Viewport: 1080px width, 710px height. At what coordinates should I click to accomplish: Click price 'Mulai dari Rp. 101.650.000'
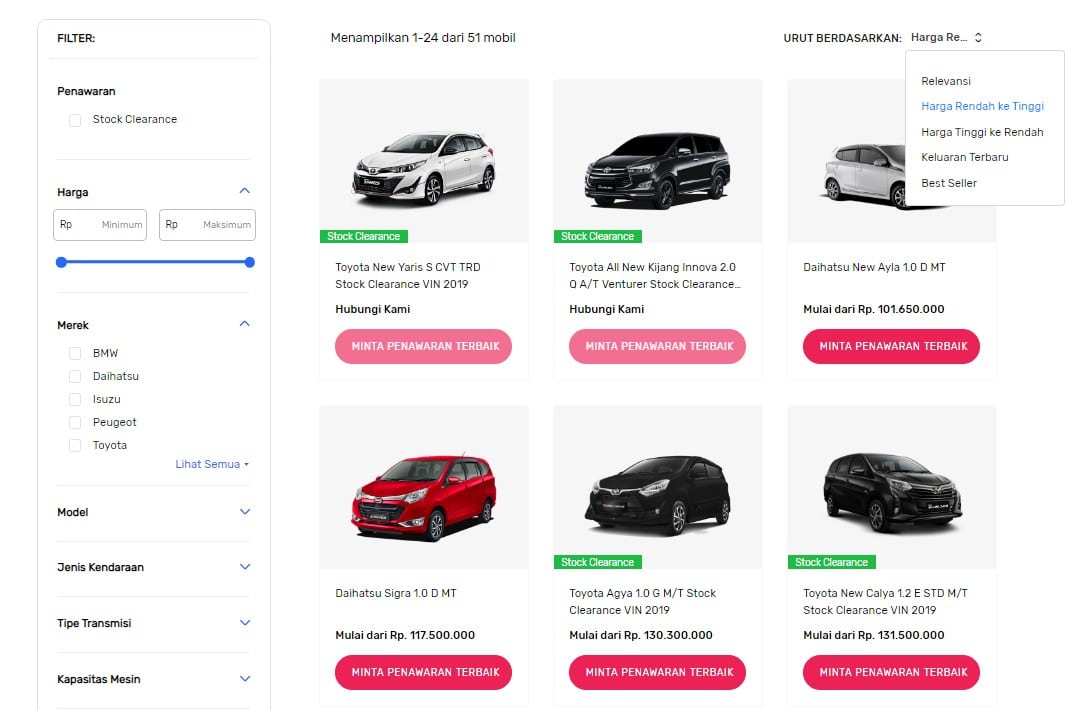(873, 309)
